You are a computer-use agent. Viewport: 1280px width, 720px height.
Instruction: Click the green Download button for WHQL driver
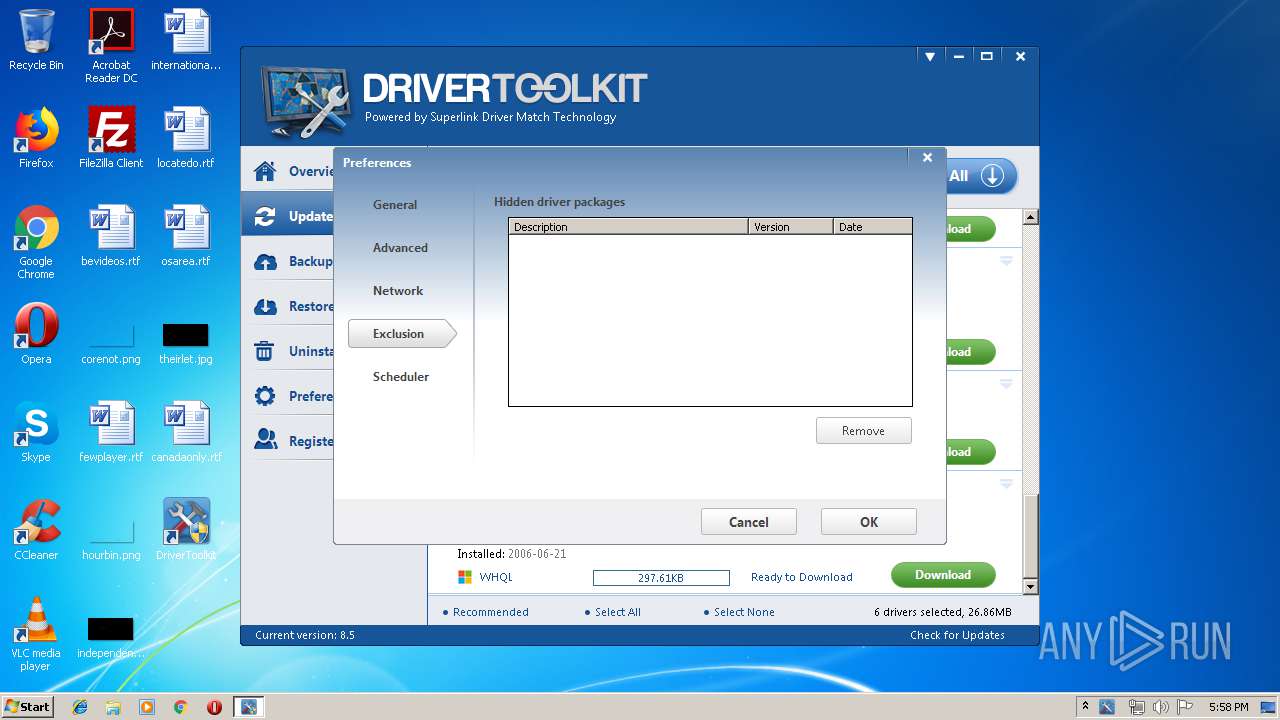pos(943,575)
